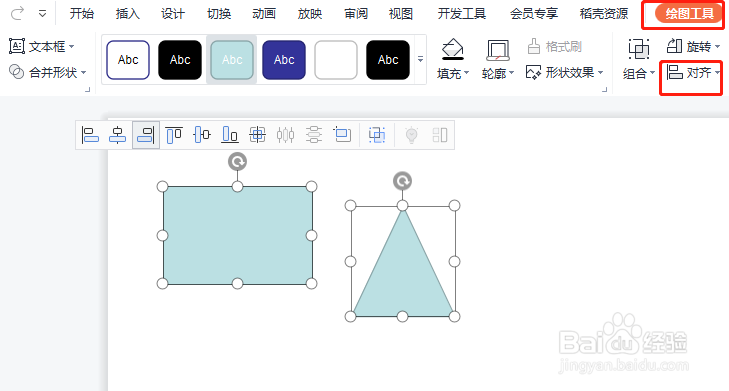Click the align bottom icon

point(230,135)
